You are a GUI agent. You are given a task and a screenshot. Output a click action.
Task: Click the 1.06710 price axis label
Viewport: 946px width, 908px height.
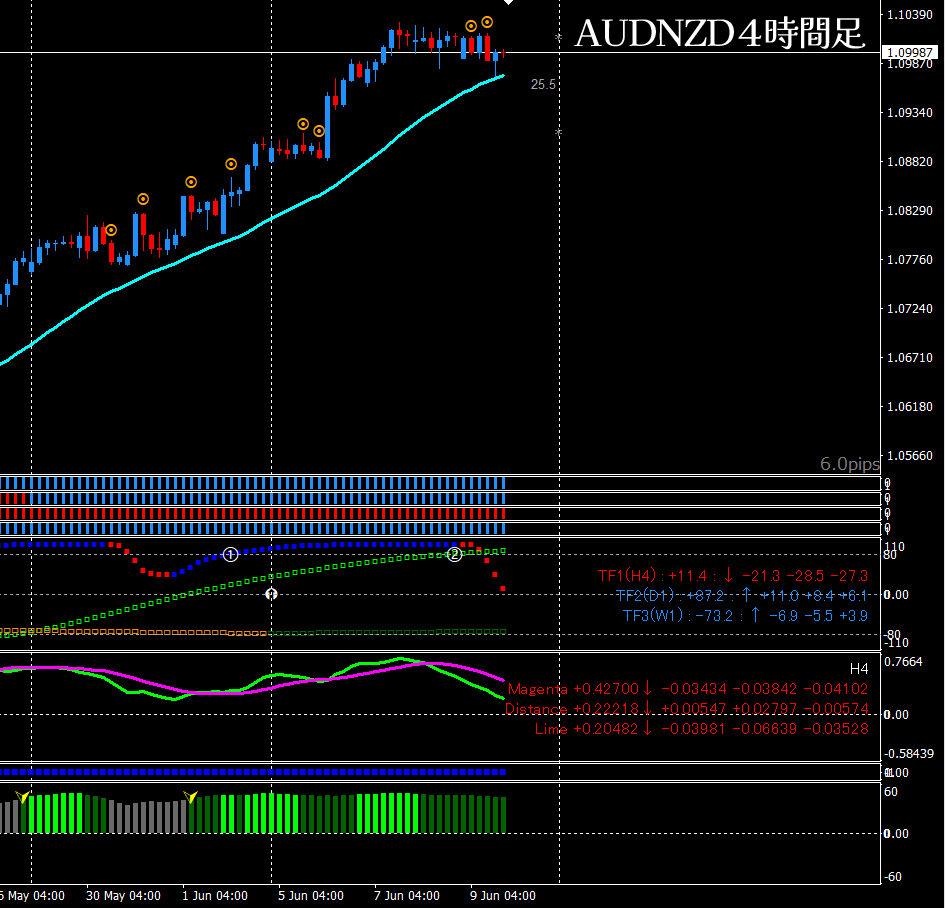click(x=910, y=357)
